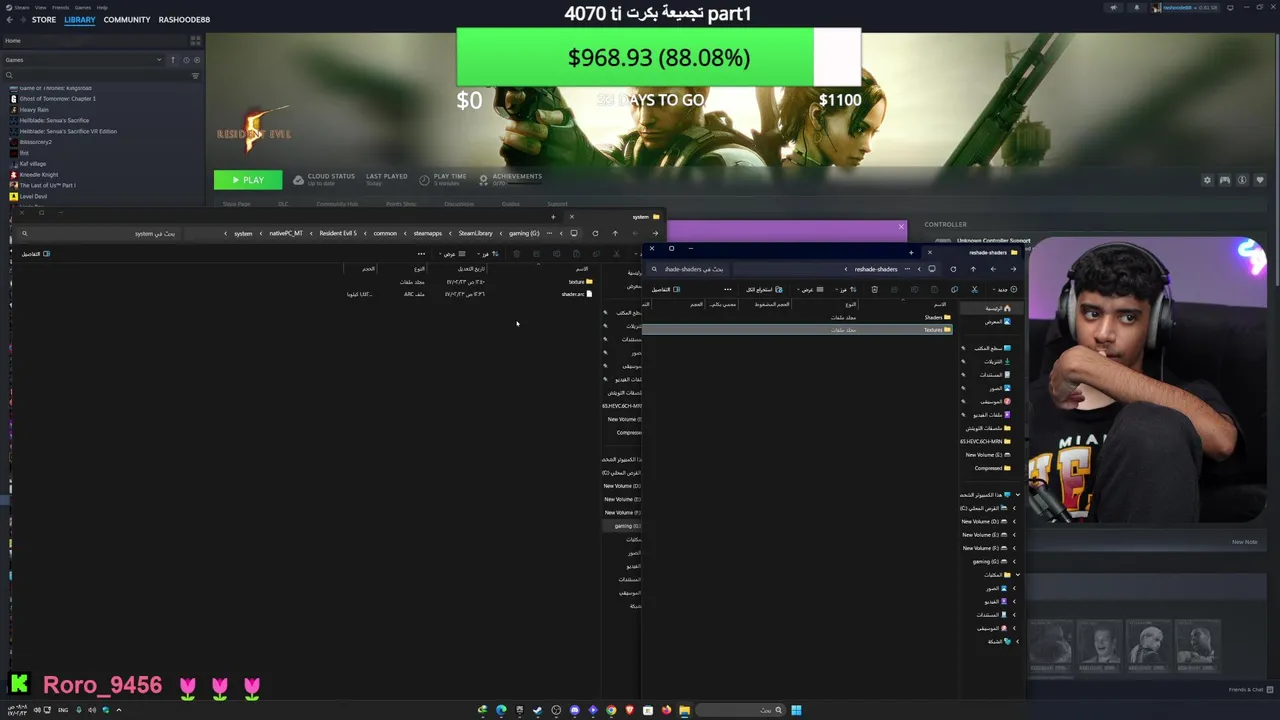
Task: Click 'nativePC_MT' in the Explorer breadcrumb
Action: [x=286, y=233]
